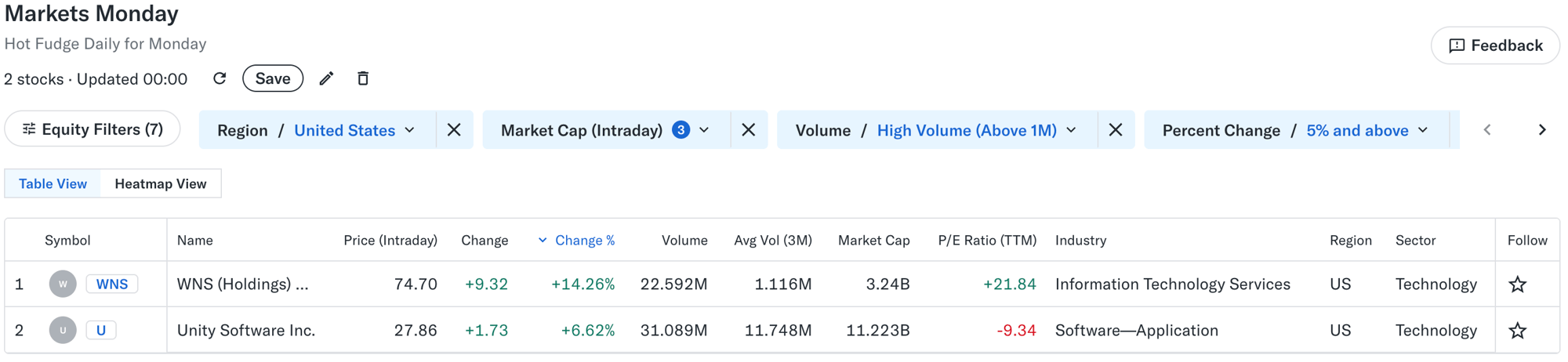Open the U ticker link
This screenshot has height=362, width=1568.
click(x=101, y=330)
